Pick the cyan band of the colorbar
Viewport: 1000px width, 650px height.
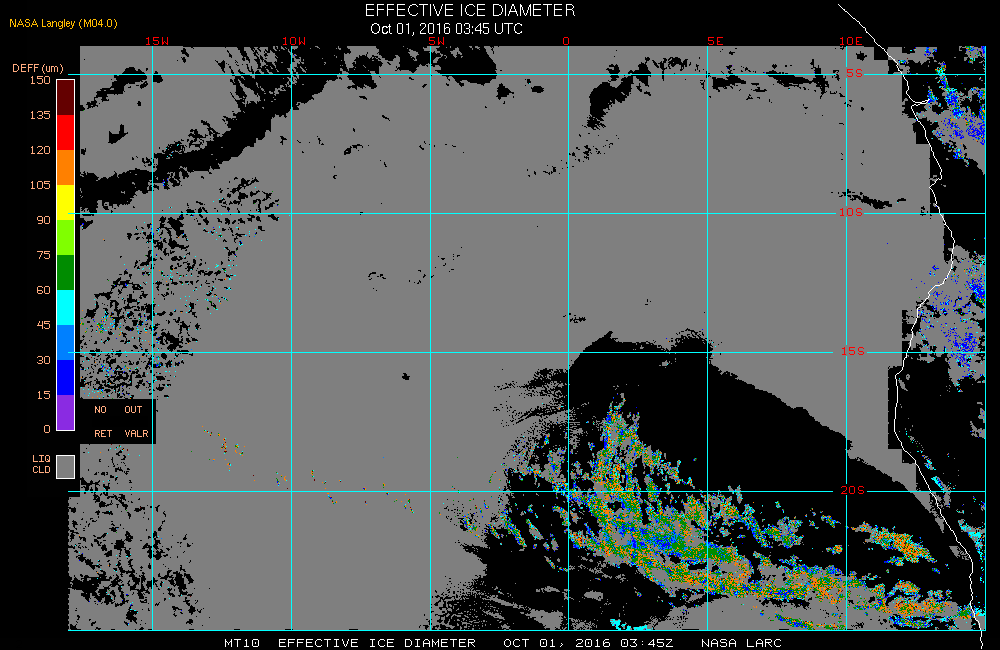[66, 308]
